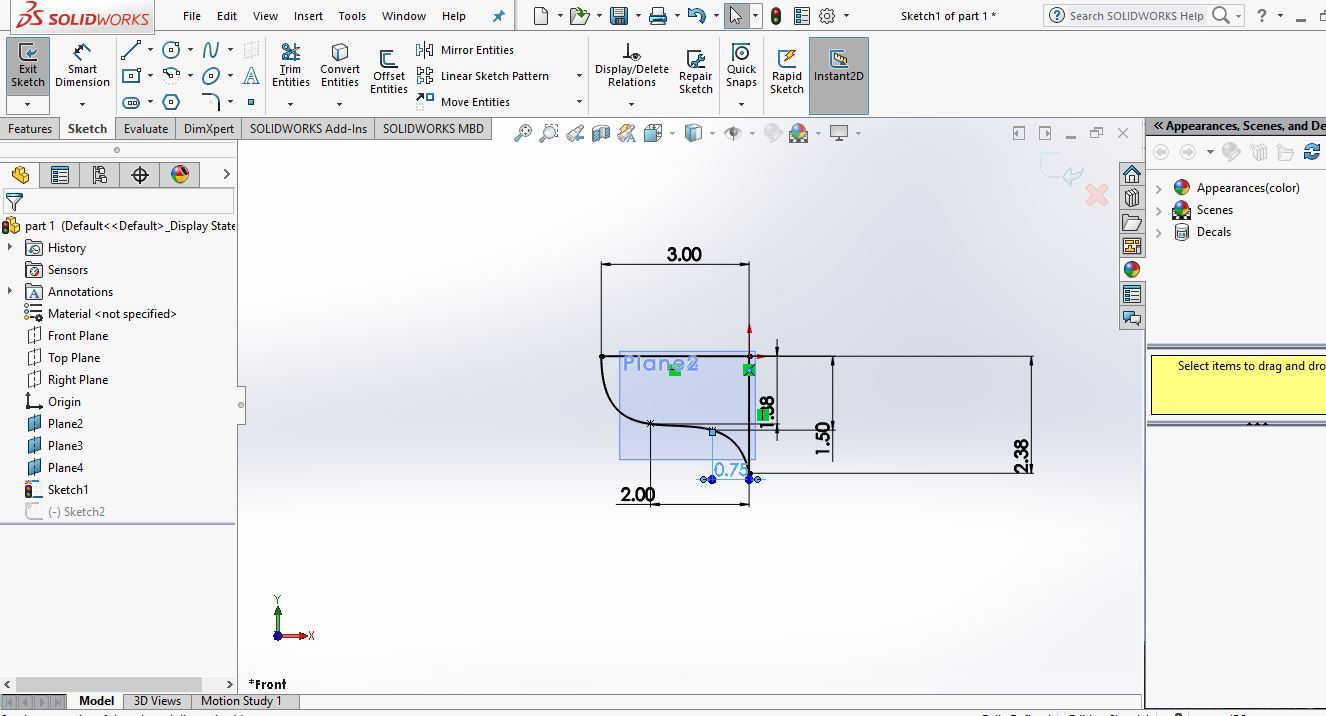The image size is (1326, 716).
Task: Click the Rebuild traffic light icon
Action: tap(776, 16)
